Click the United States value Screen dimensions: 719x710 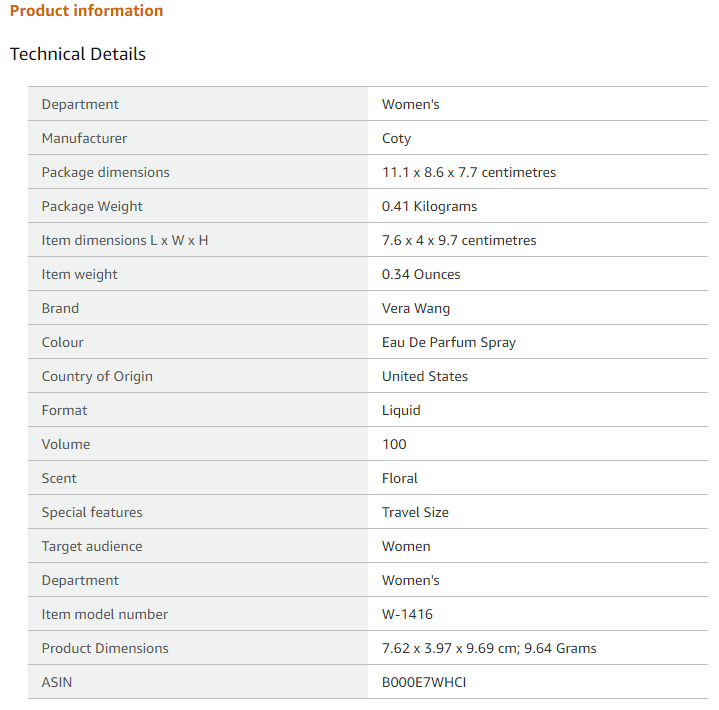click(x=425, y=377)
